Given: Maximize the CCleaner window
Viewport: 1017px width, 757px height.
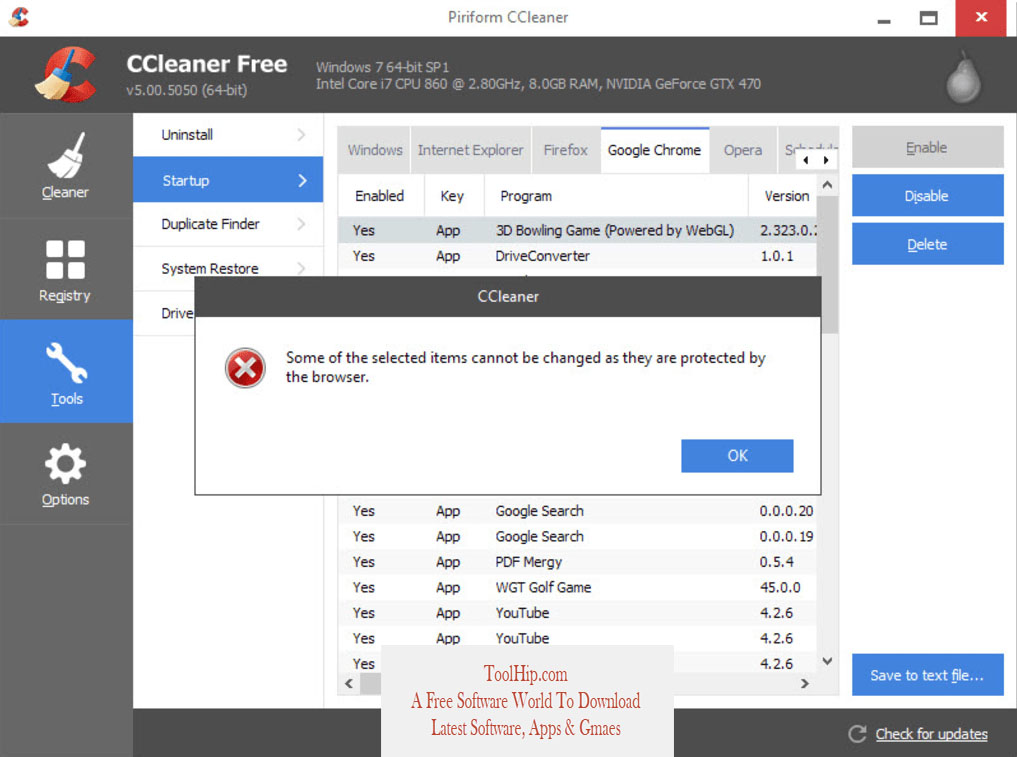Looking at the screenshot, I should 928,18.
